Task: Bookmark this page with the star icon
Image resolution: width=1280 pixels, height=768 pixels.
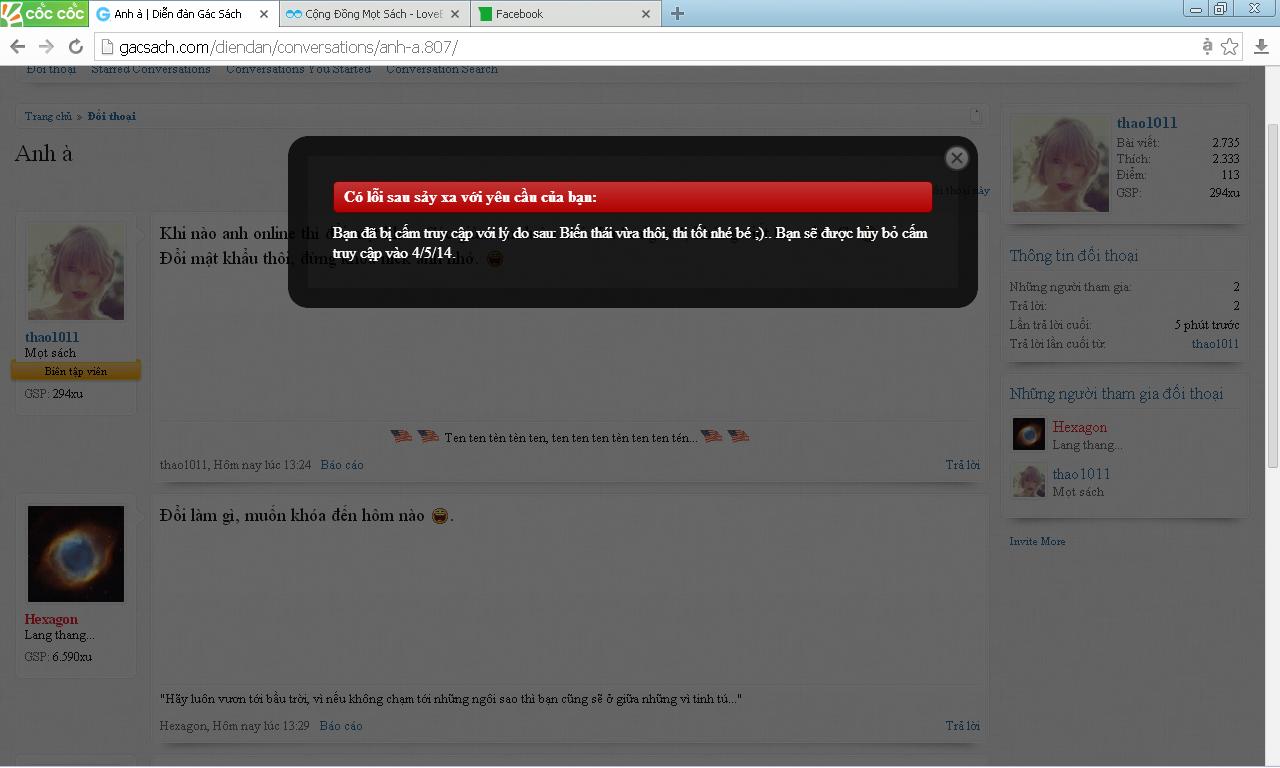Action: click(1230, 46)
